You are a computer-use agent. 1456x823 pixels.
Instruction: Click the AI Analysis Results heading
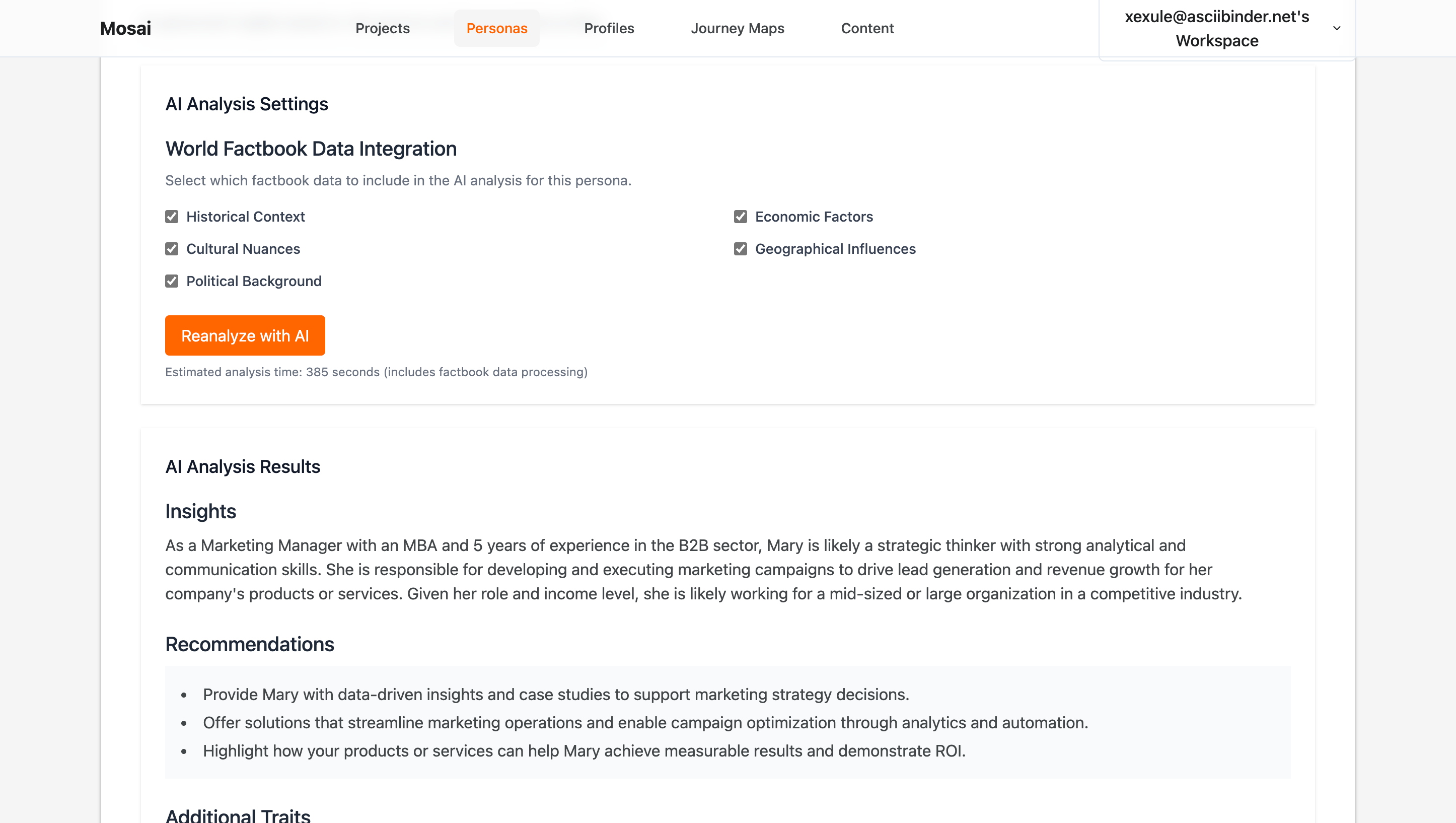(x=243, y=466)
